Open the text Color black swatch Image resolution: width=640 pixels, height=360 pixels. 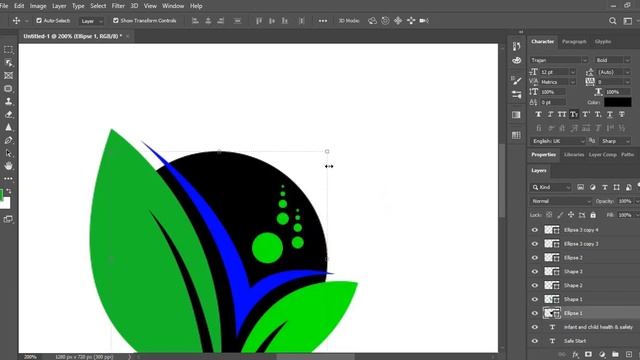point(618,102)
